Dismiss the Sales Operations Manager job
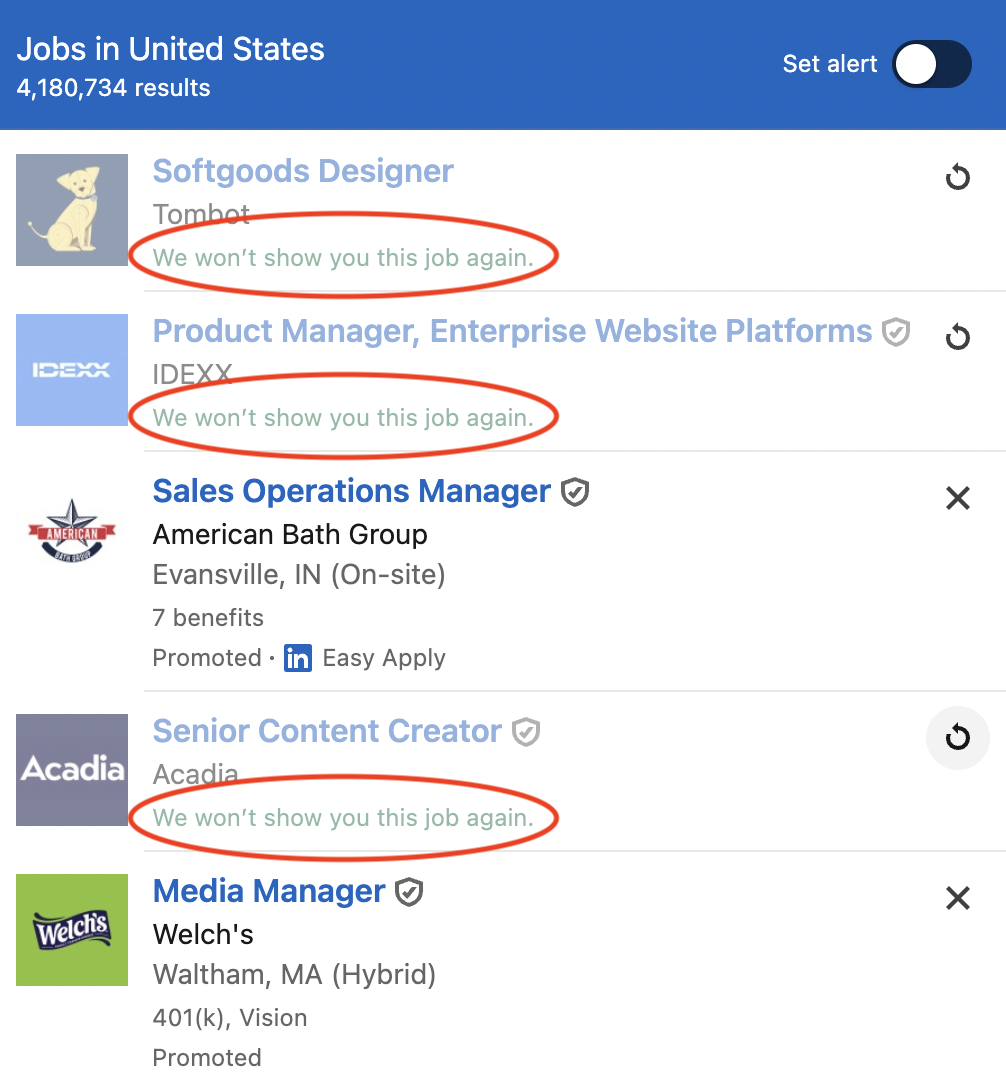 coord(957,498)
